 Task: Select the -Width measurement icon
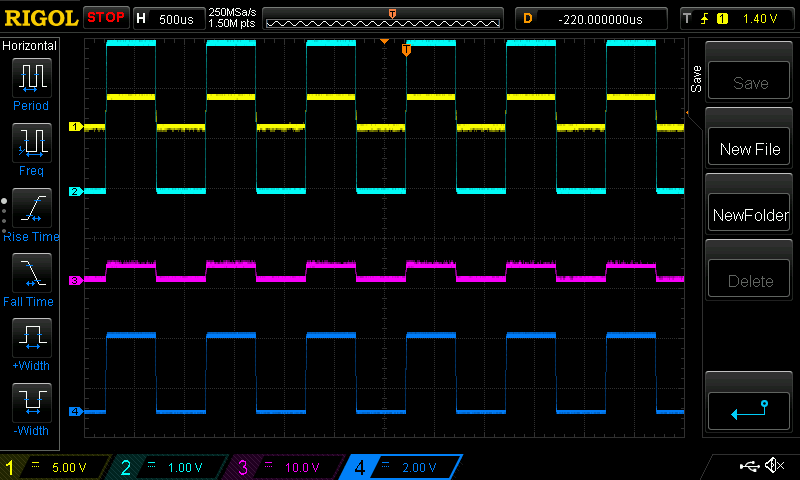pos(32,402)
